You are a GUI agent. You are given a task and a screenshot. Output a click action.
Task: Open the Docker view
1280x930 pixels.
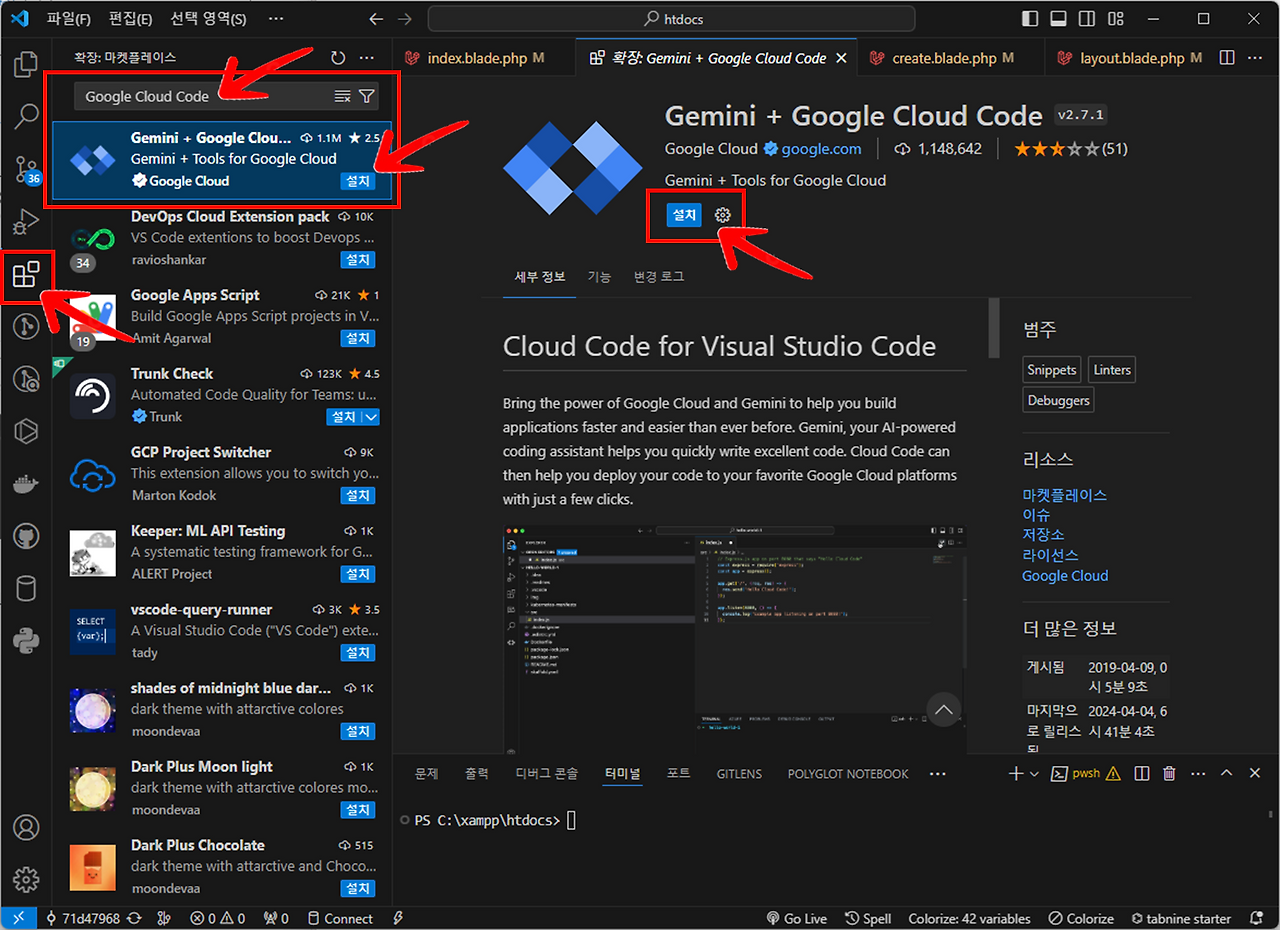25,483
